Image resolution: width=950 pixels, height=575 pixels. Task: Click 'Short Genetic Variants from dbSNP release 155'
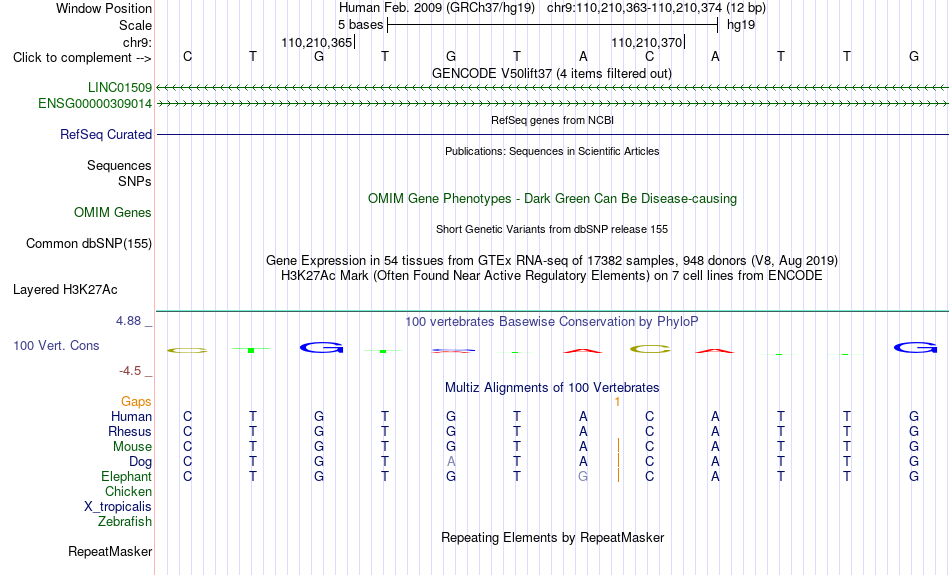[x=552, y=229]
